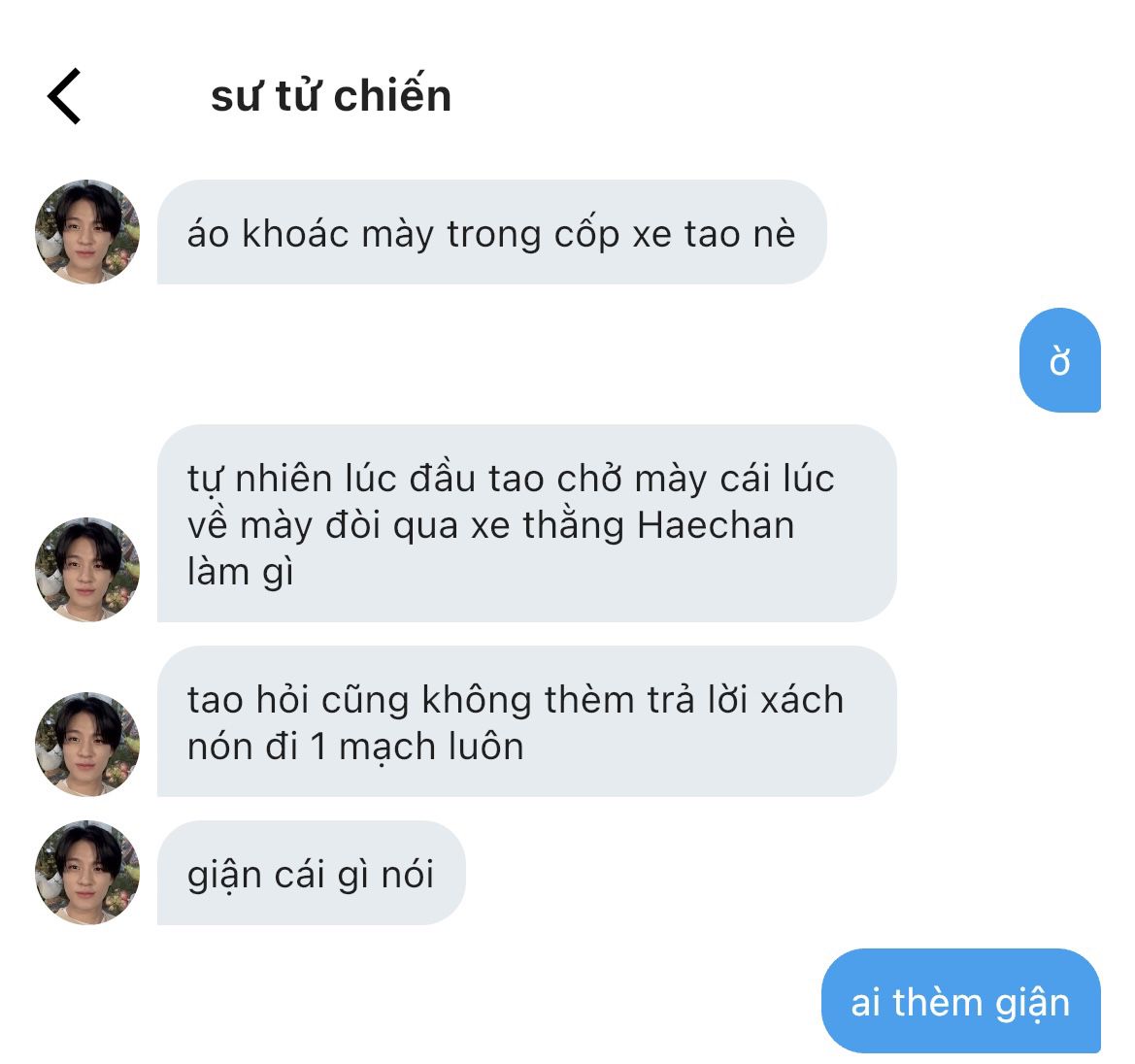The height and width of the screenshot is (1064, 1135).
Task: Click "nón đi 1 mạch luôn" text line
Action: pos(355,747)
